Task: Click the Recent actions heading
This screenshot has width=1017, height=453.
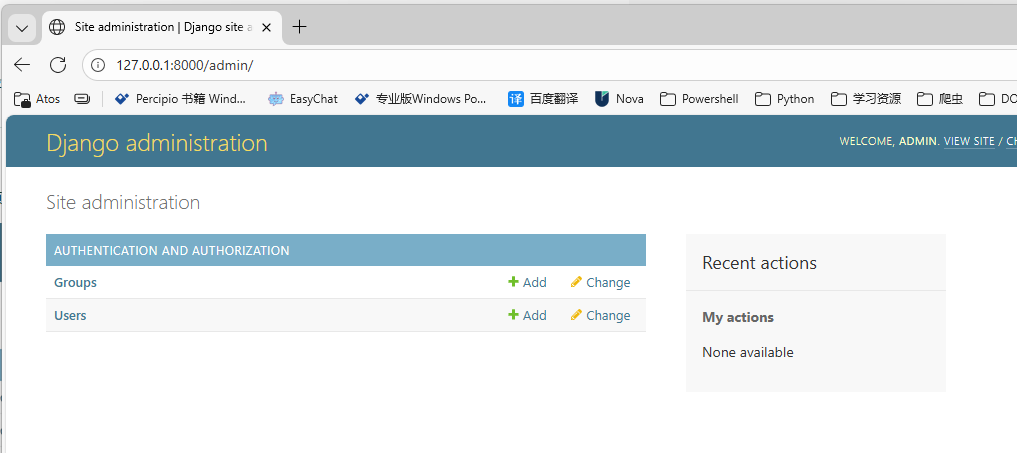Action: (760, 263)
